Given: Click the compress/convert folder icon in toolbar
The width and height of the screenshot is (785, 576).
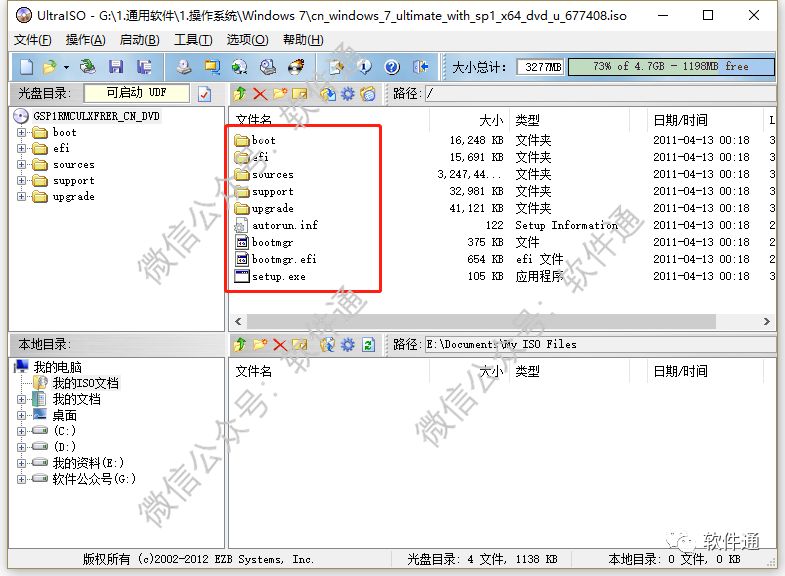Looking at the screenshot, I should point(212,67).
